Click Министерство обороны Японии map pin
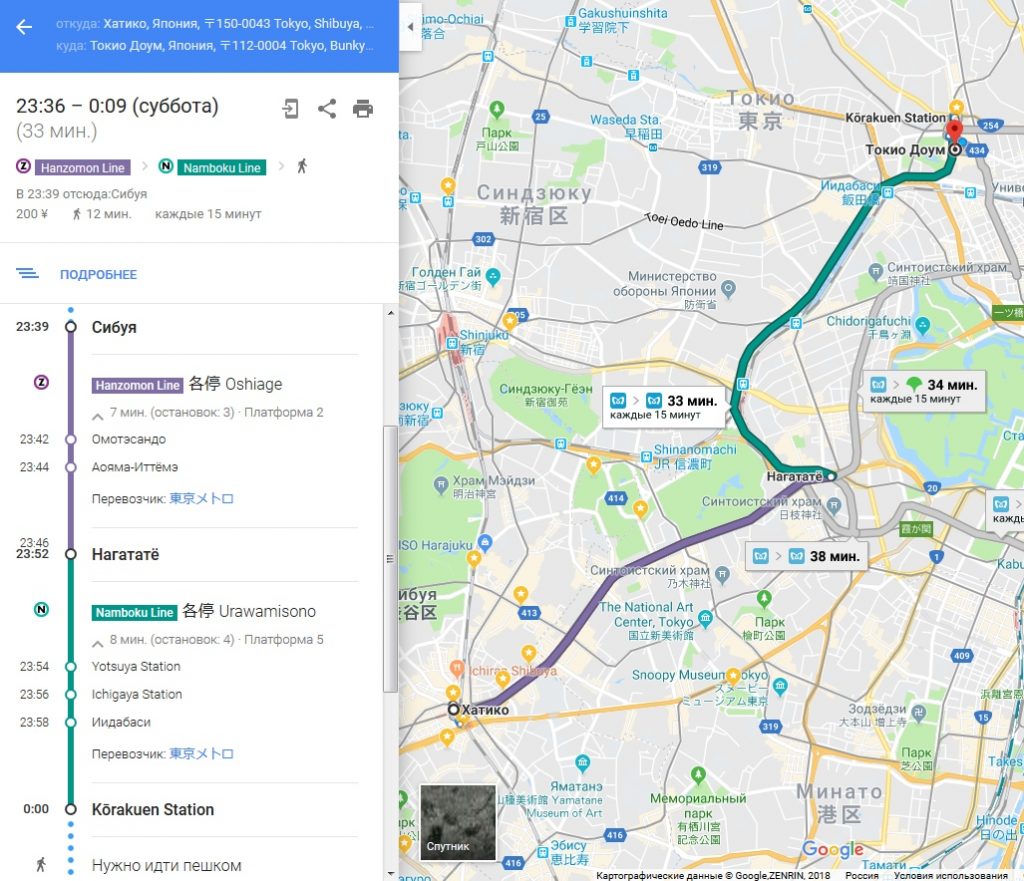Image resolution: width=1024 pixels, height=881 pixels. tap(729, 288)
